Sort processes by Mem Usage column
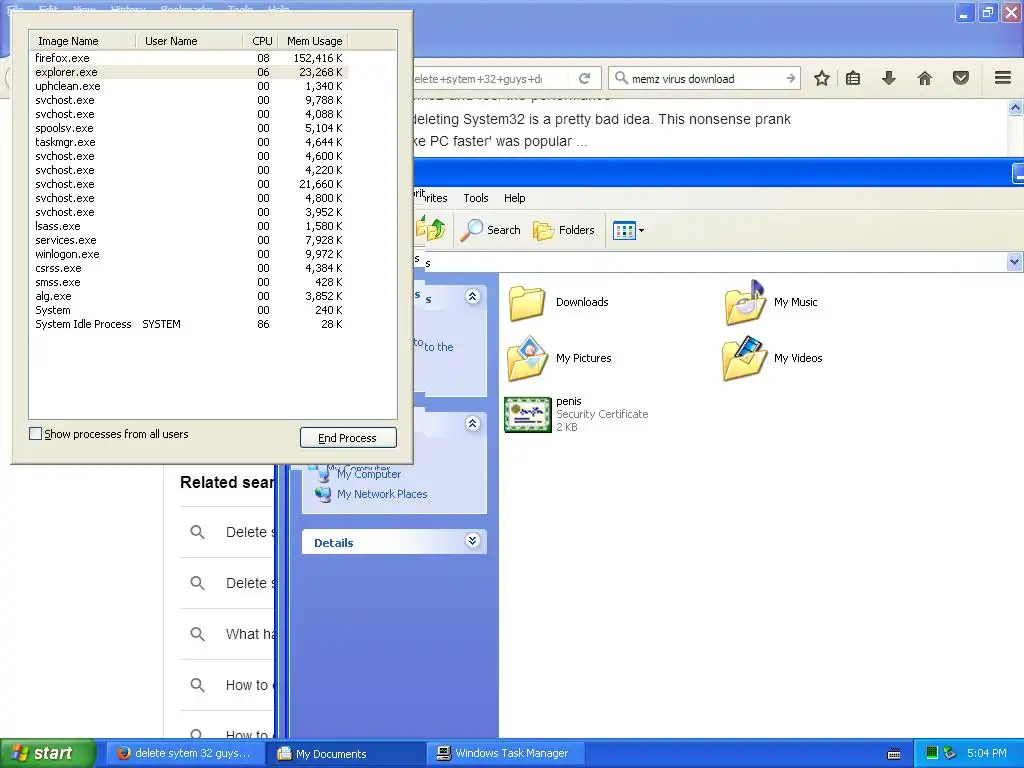Viewport: 1024px width, 768px height. [x=313, y=41]
